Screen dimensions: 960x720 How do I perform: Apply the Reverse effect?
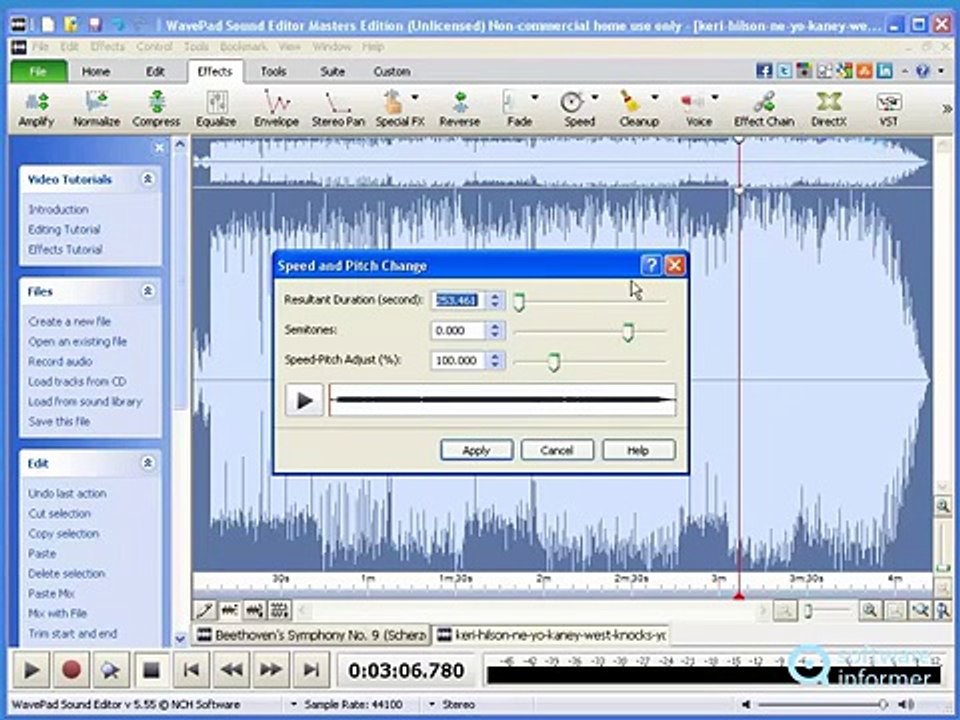pyautogui.click(x=459, y=109)
